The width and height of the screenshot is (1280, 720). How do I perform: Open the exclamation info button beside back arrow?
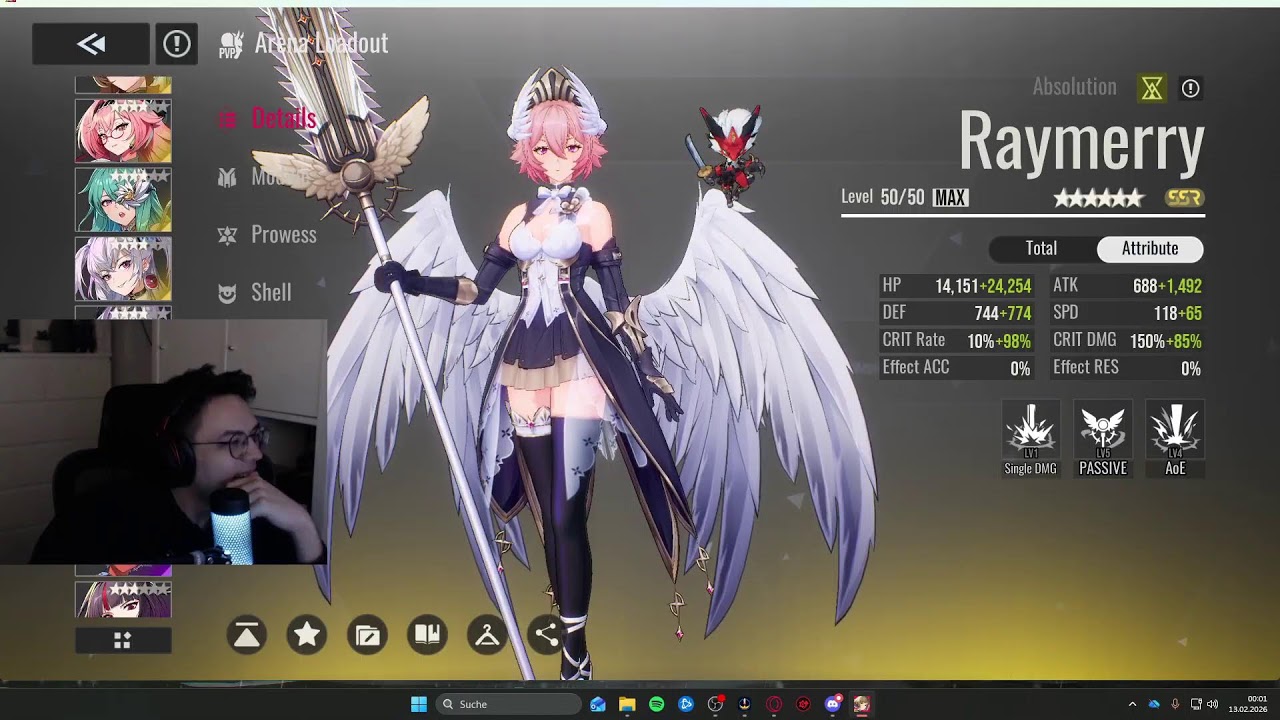click(x=177, y=44)
